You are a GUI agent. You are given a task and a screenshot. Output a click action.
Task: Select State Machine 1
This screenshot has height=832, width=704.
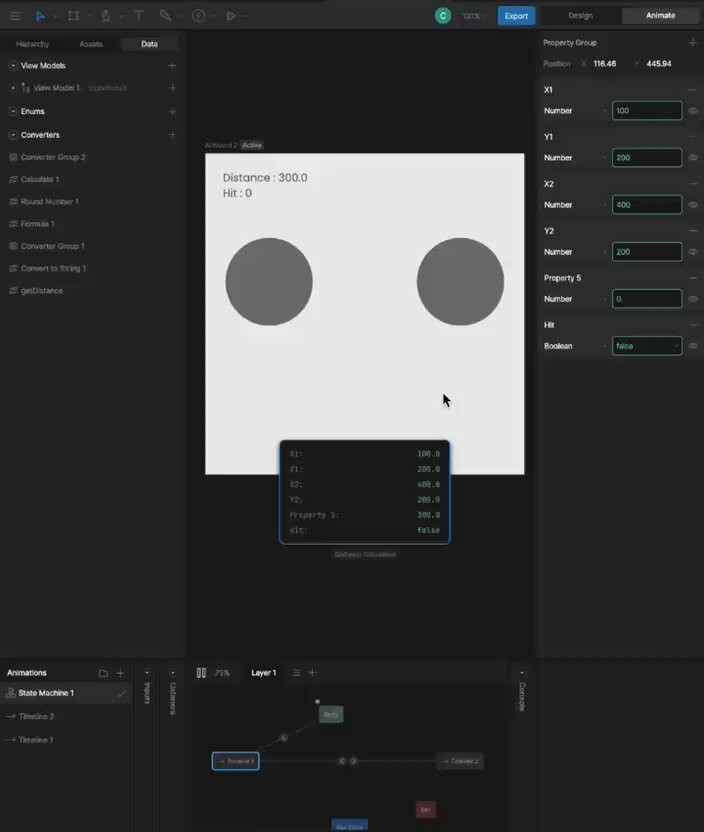coord(66,693)
